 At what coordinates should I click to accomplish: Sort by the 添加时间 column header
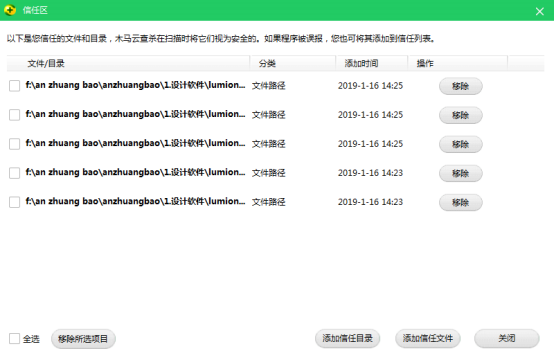coord(372,64)
